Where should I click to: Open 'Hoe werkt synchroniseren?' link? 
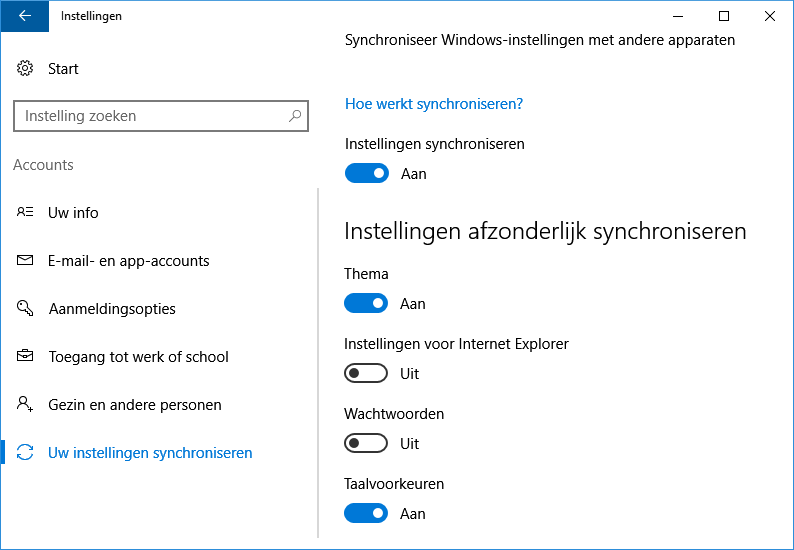[x=434, y=104]
